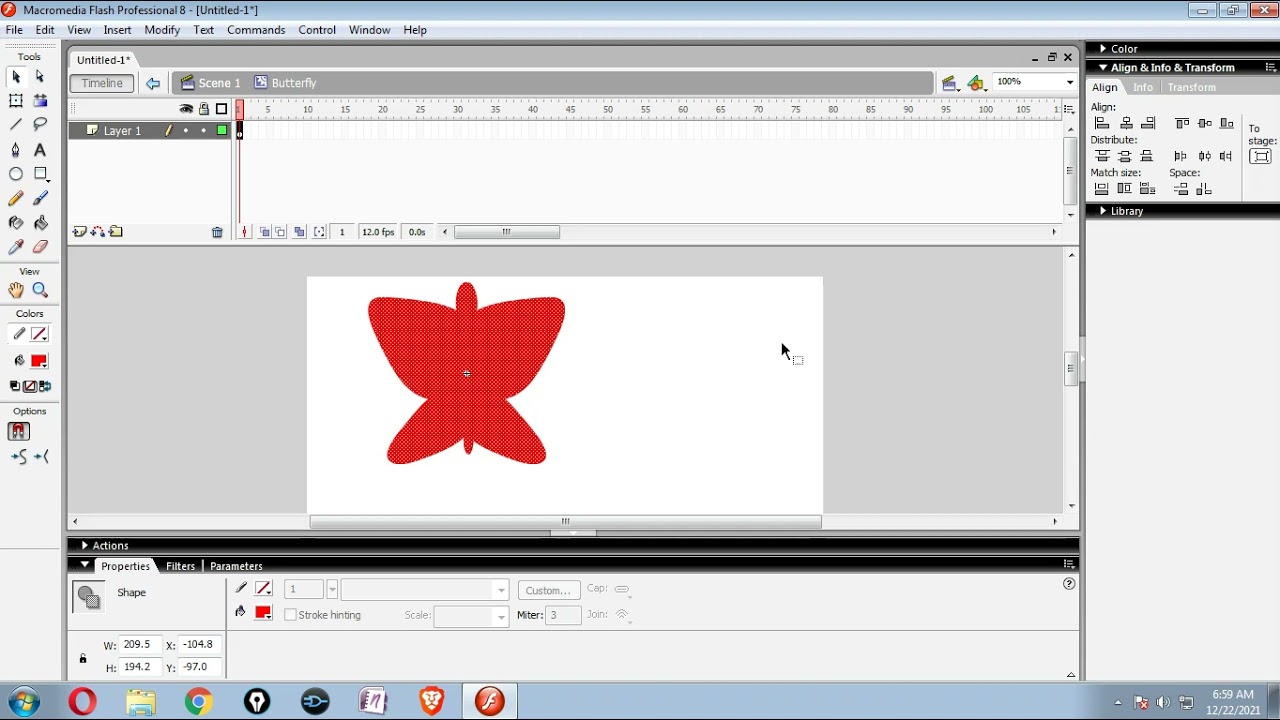Open the Modify menu
The width and height of the screenshot is (1280, 720).
coord(162,30)
